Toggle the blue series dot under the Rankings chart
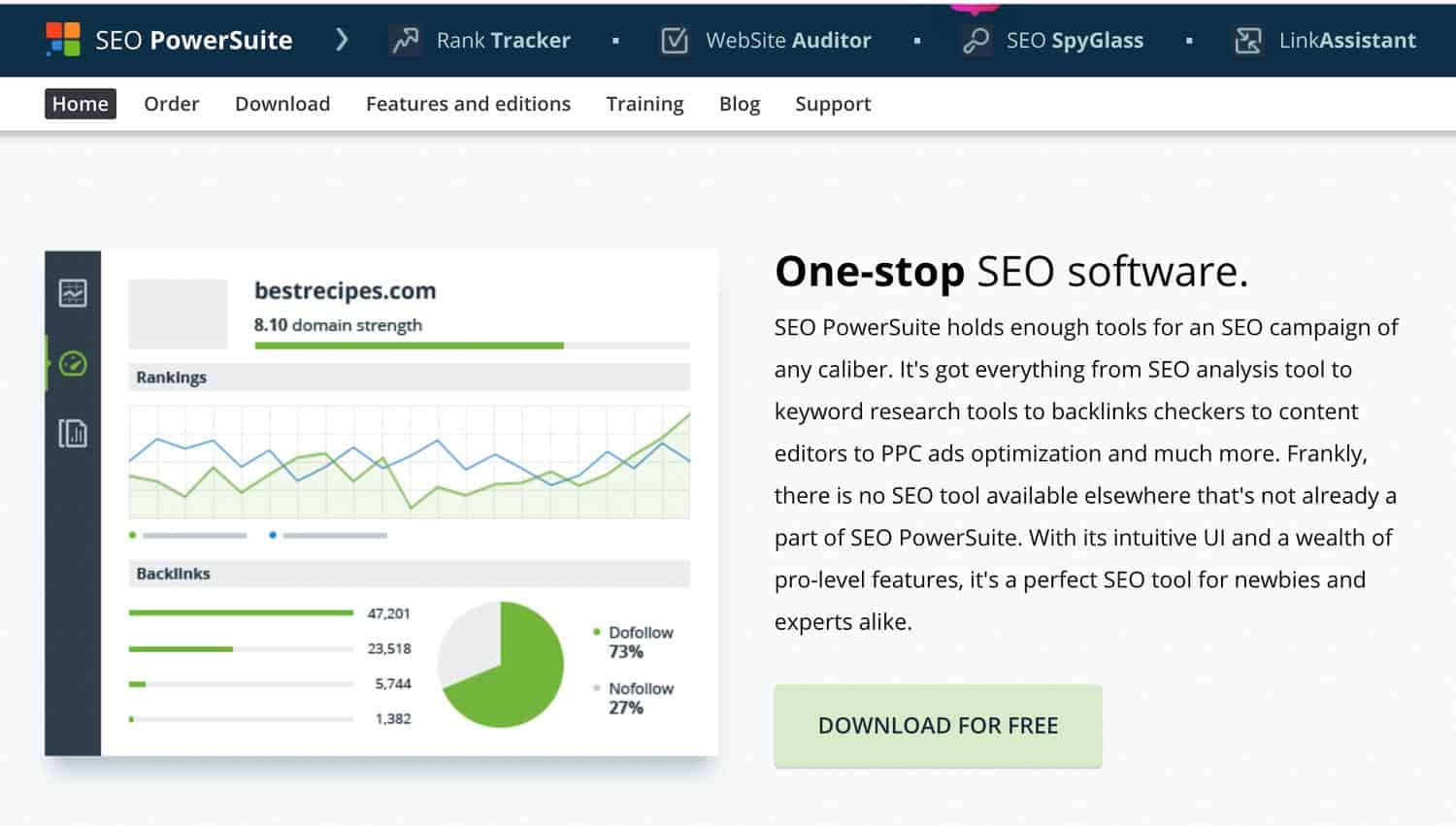 point(272,535)
